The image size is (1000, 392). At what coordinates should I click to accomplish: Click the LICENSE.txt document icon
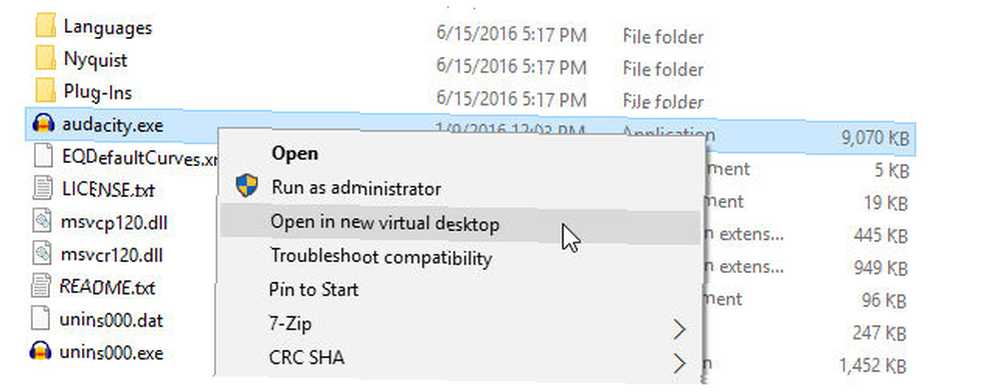(42, 189)
